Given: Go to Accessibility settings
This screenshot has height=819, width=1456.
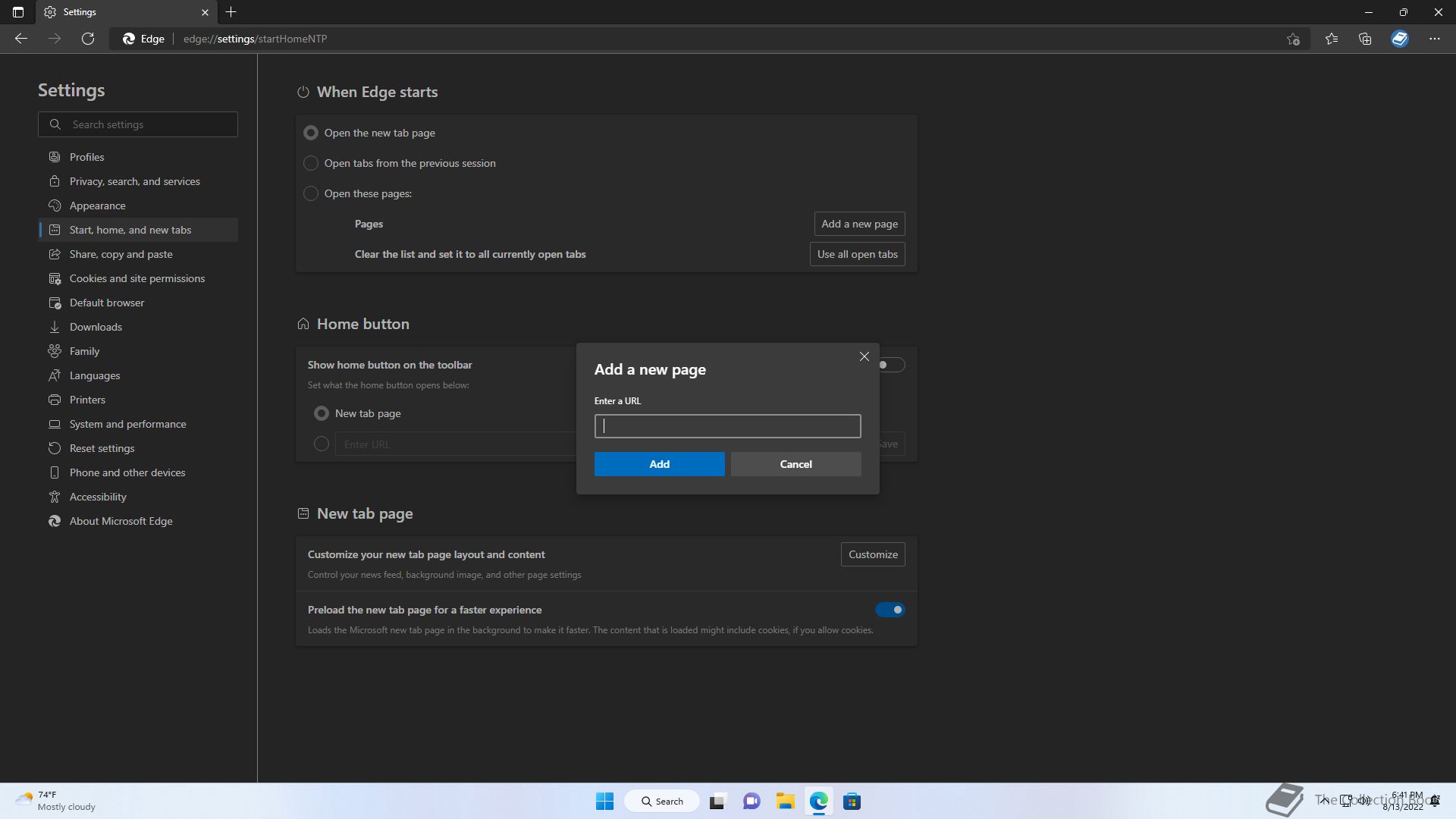Looking at the screenshot, I should pos(138,497).
